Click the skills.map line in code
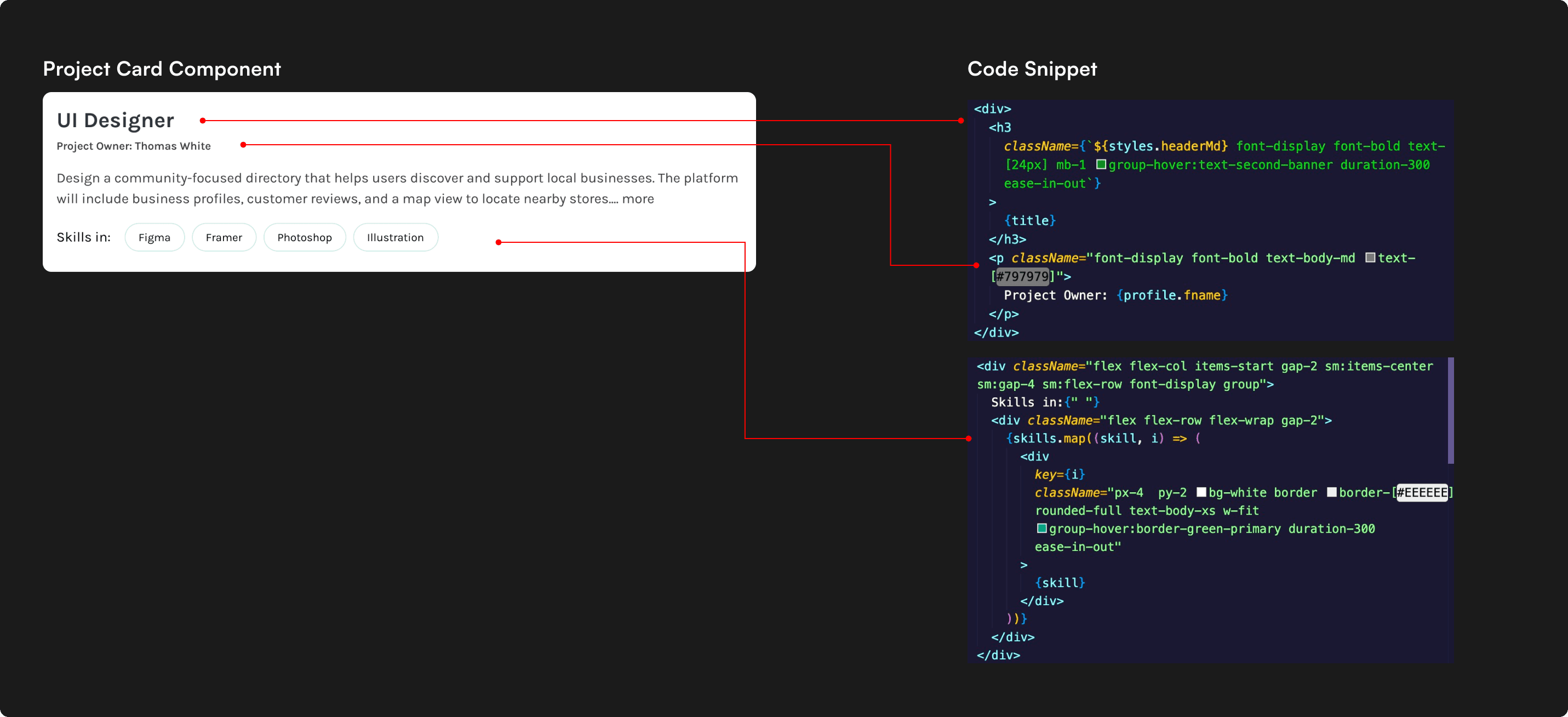The width and height of the screenshot is (1568, 717). tap(1103, 439)
